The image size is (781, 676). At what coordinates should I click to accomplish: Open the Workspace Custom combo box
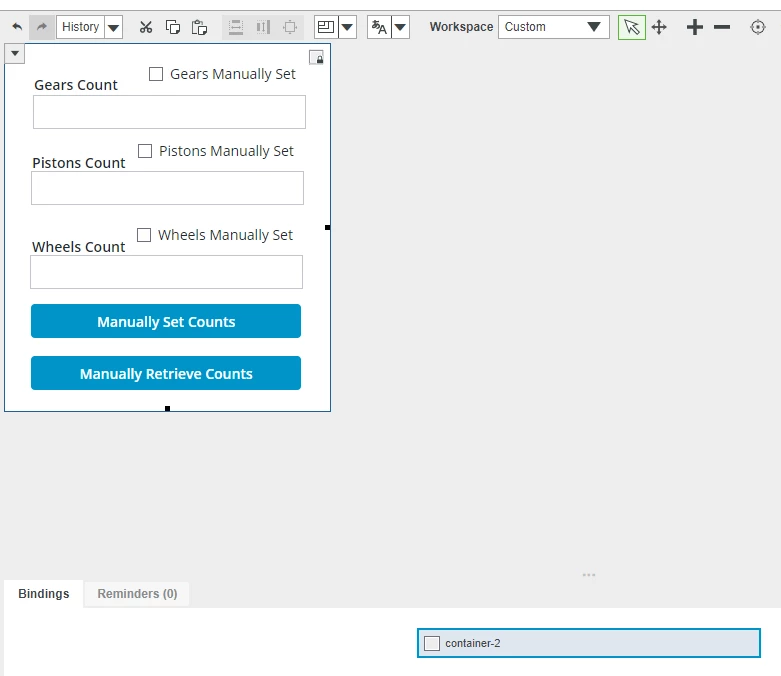tap(553, 27)
